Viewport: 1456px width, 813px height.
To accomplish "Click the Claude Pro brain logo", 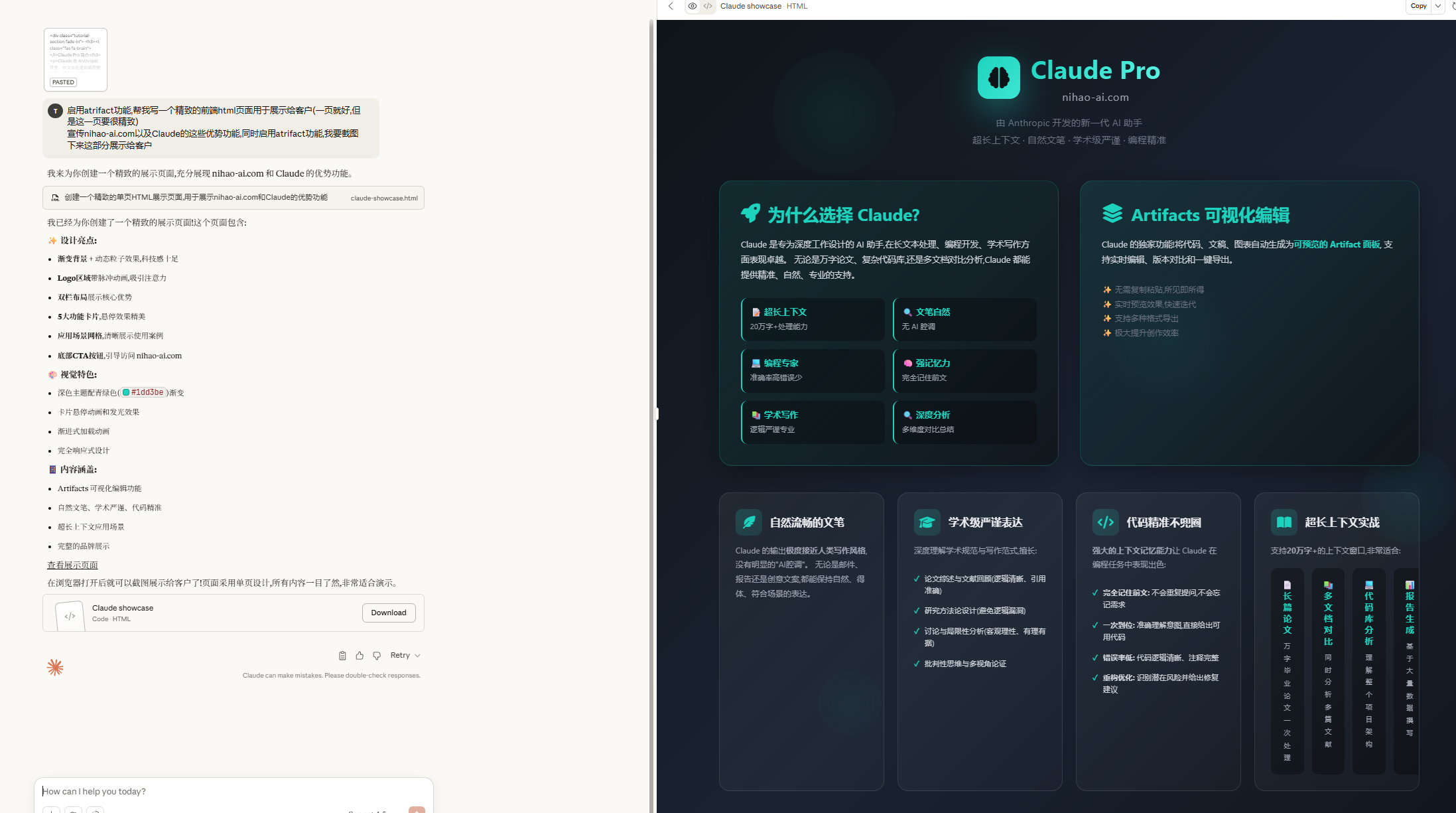I will point(998,78).
